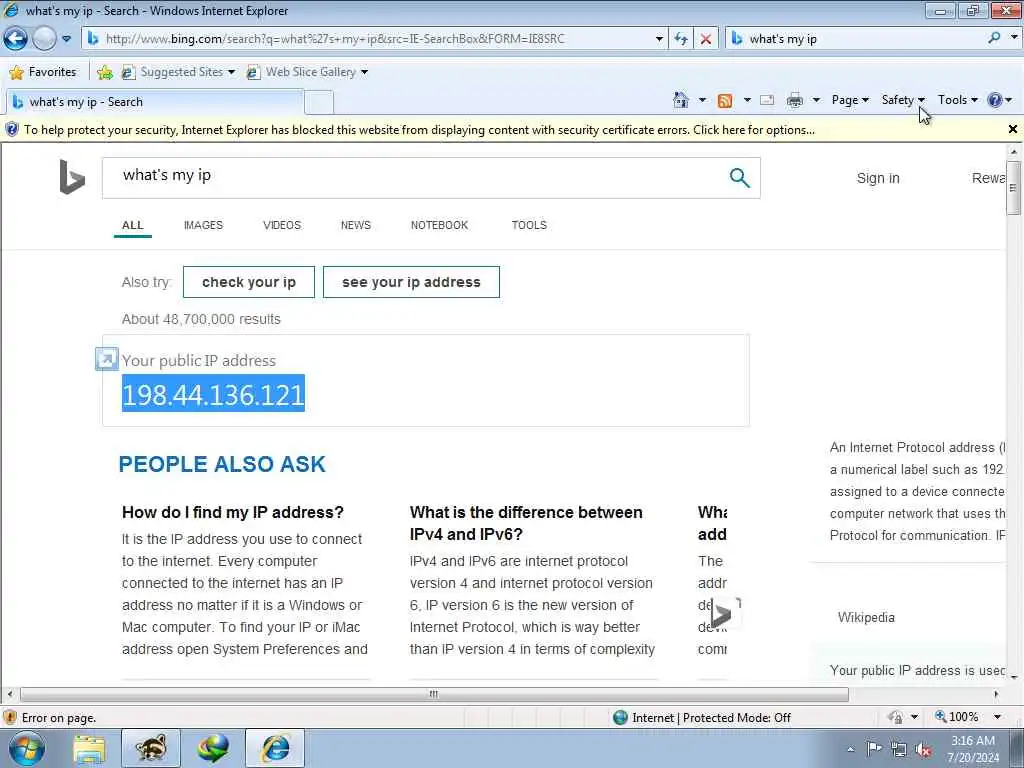Open the Safety menu

[x=903, y=100]
